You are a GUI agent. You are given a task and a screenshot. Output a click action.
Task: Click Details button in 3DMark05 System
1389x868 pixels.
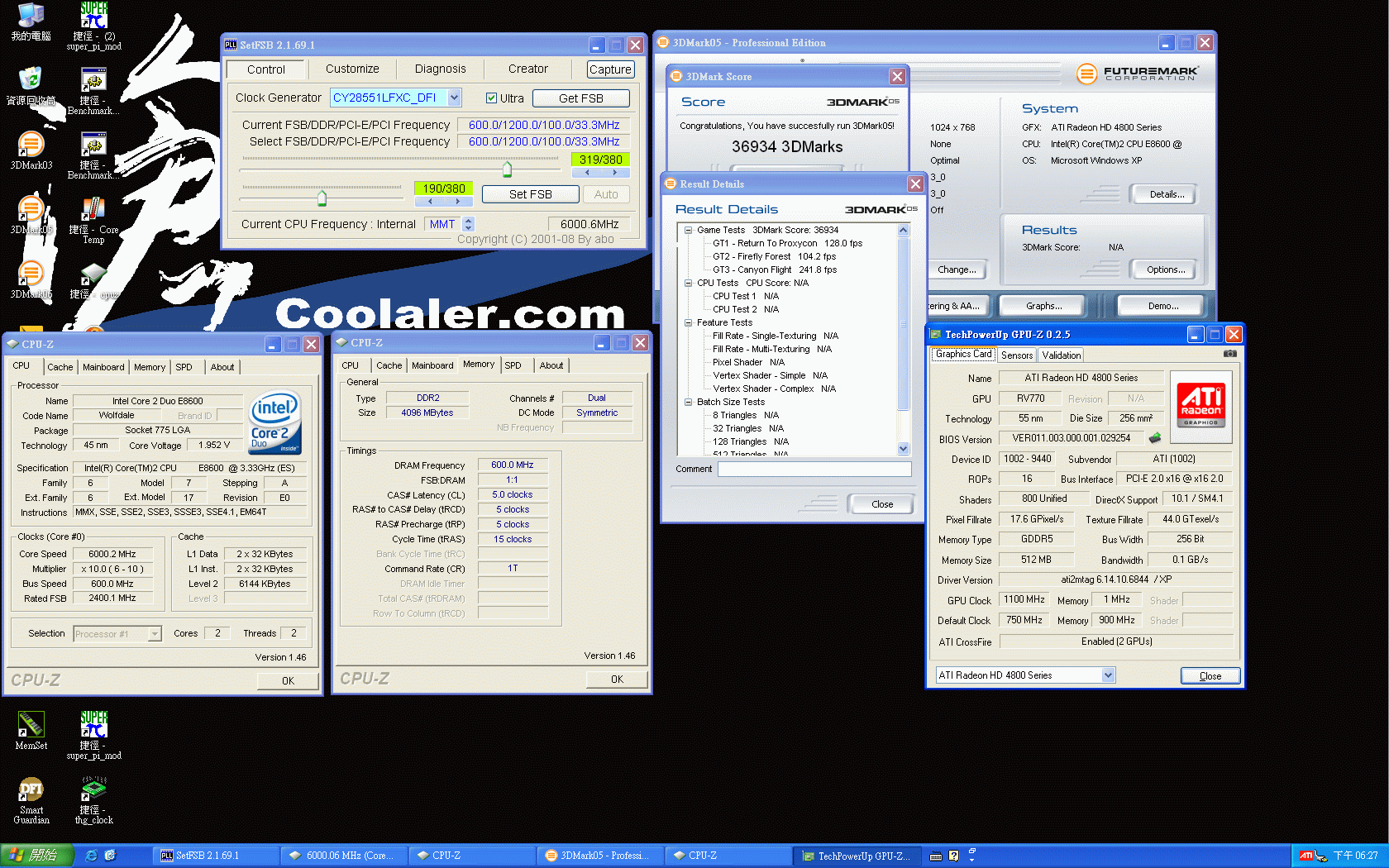(1167, 194)
